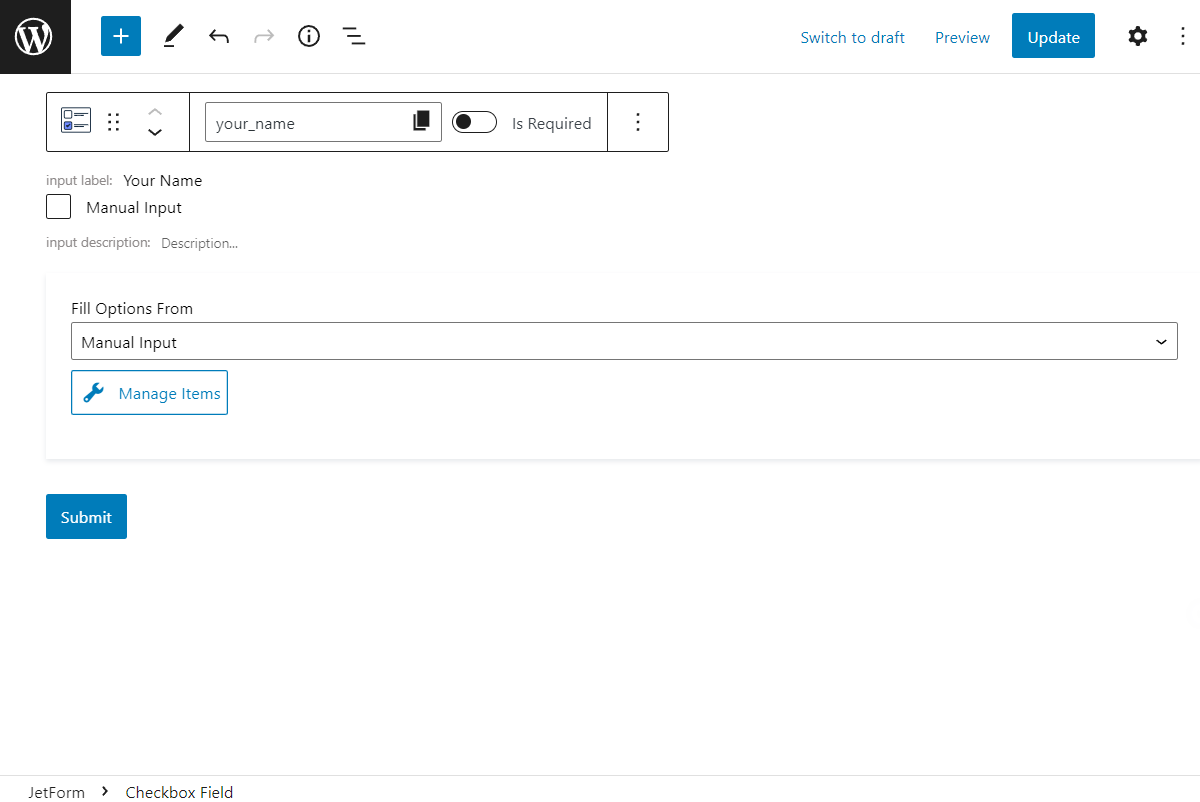Open the document details overview
This screenshot has width=1200, height=802.
point(308,36)
